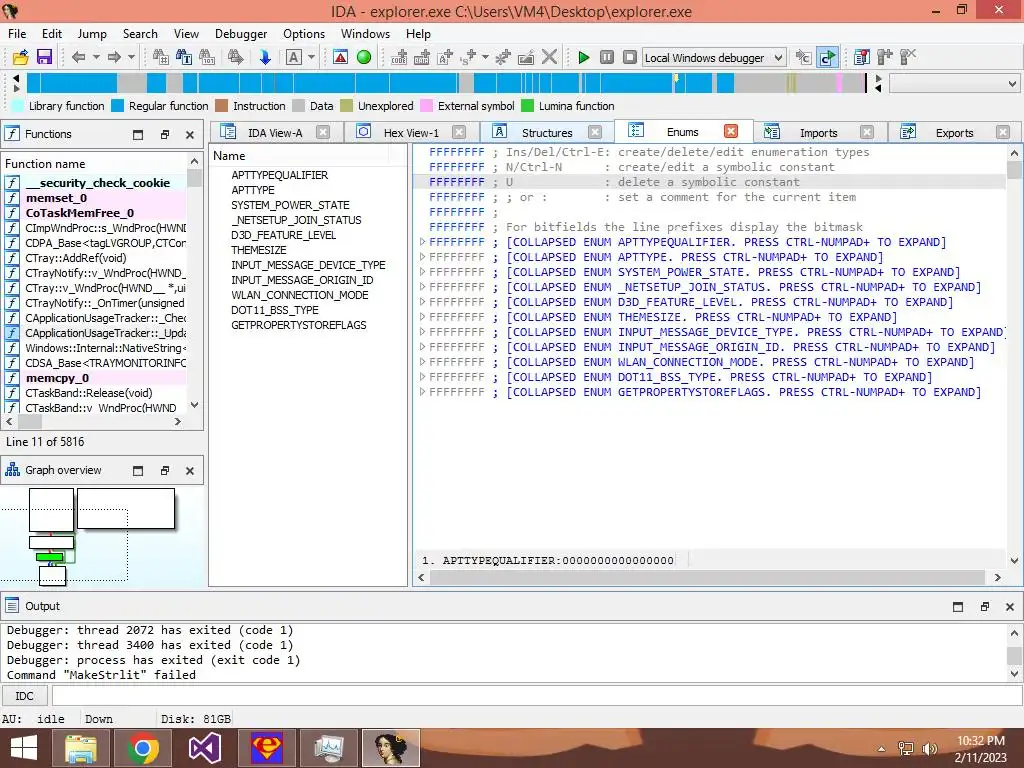Start process with green play button
Viewport: 1024px width, 768px height.
[x=584, y=57]
